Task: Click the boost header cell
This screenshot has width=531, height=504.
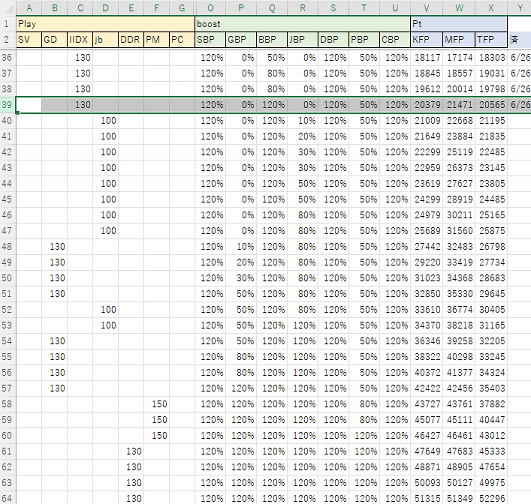Action: (302, 24)
